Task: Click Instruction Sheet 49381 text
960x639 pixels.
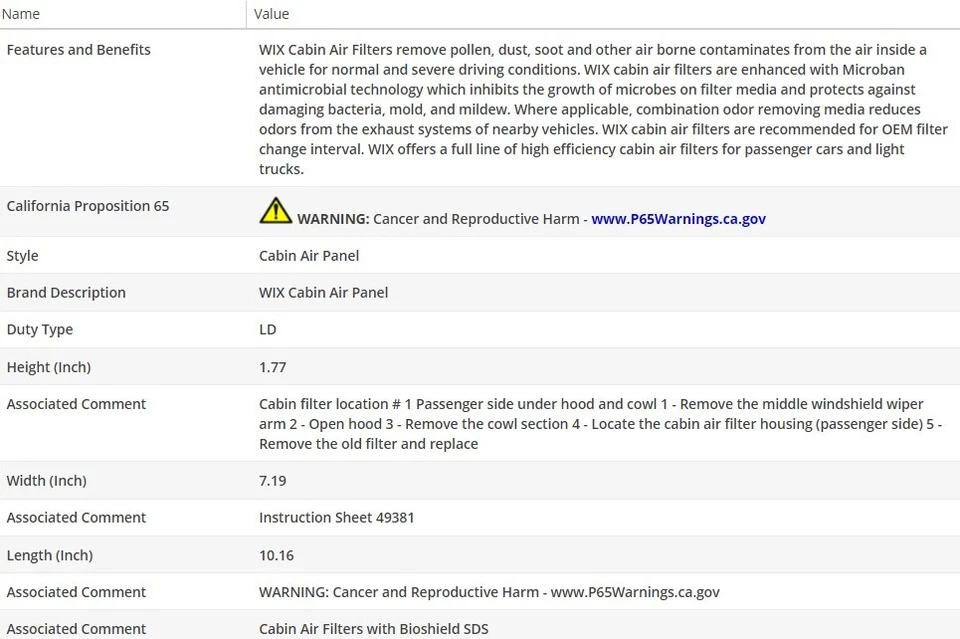Action: pyautogui.click(x=336, y=518)
